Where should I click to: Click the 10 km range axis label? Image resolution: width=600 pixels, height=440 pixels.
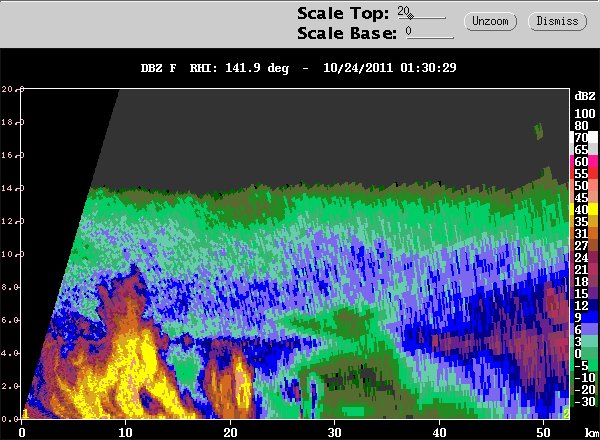126,433
